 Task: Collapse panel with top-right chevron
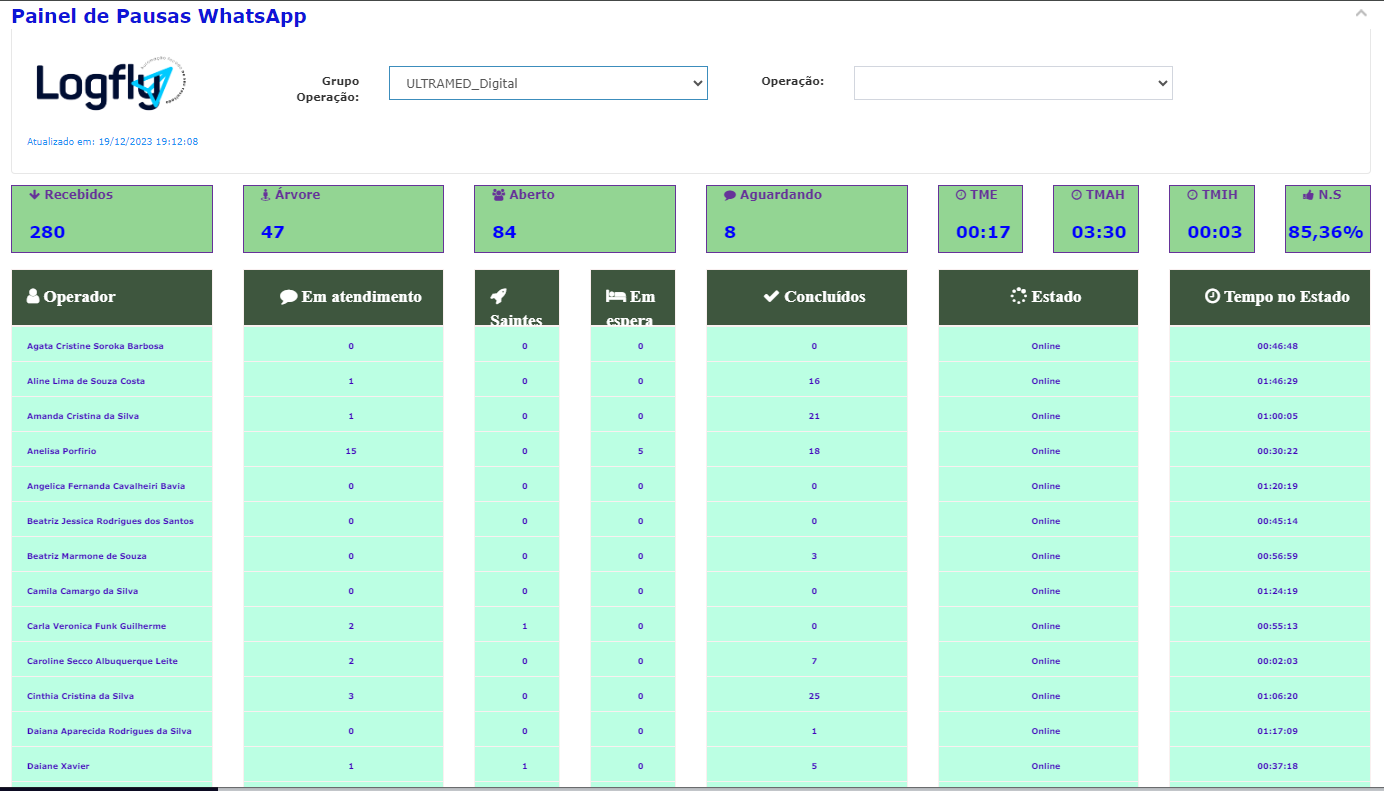tap(1361, 13)
